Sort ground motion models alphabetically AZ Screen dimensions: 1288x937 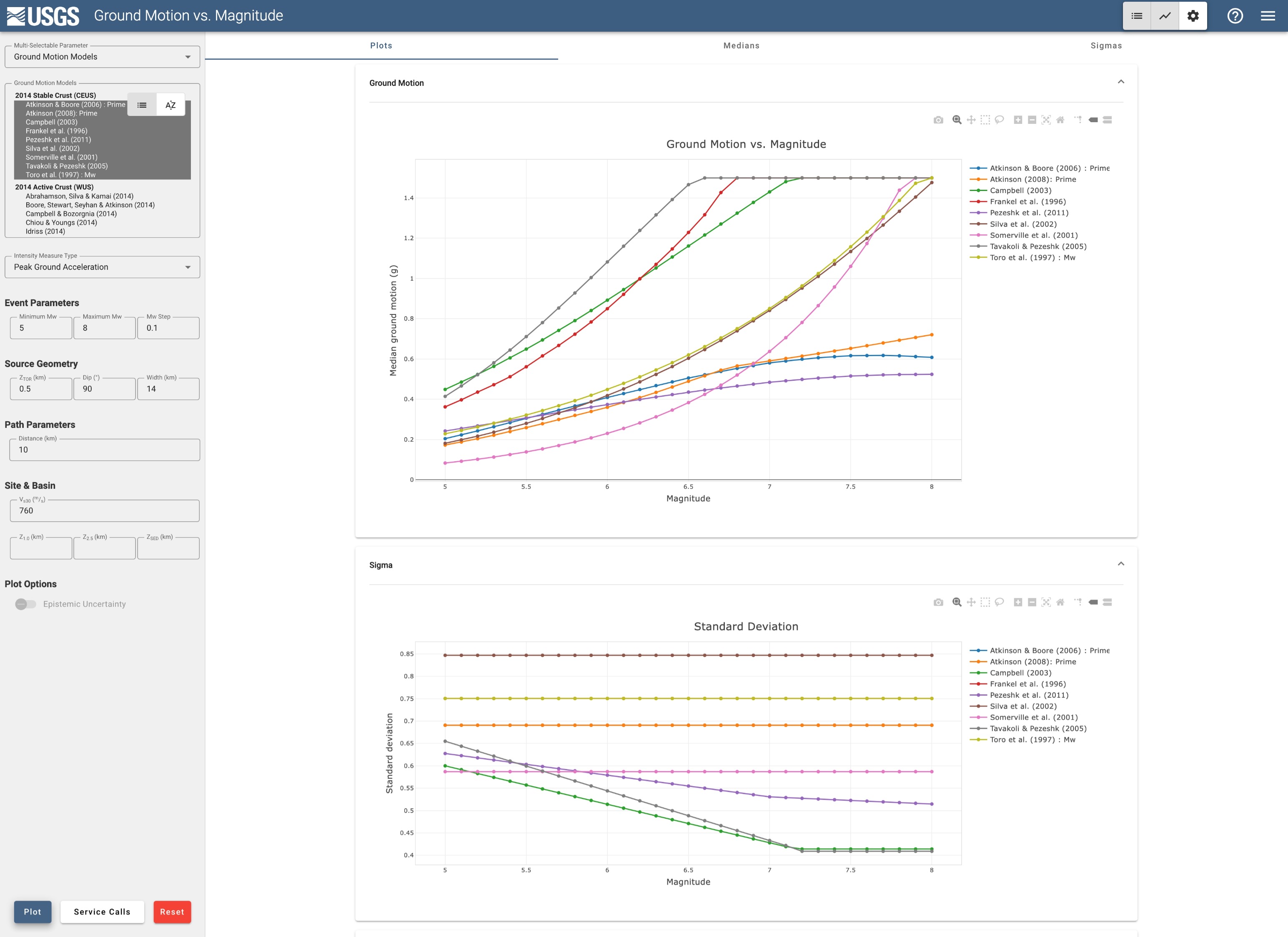170,105
